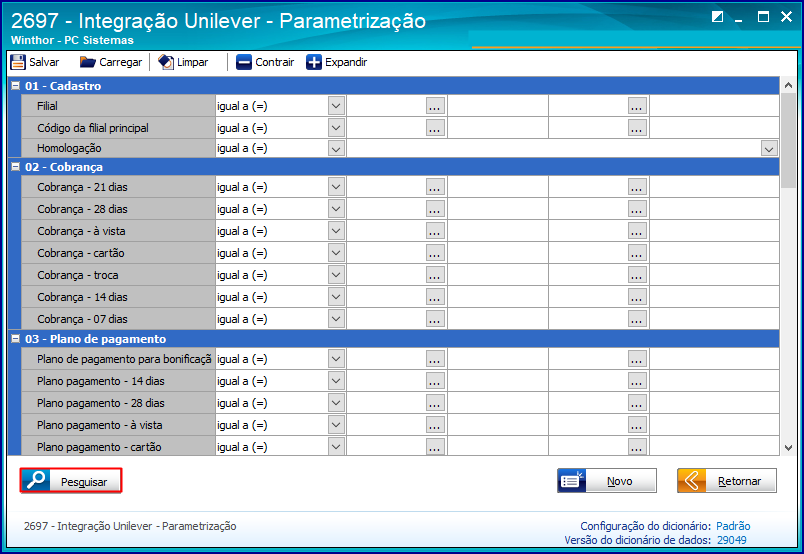Screen dimensions: 804x554
Task: Click the Retornar button
Action: [x=727, y=481]
